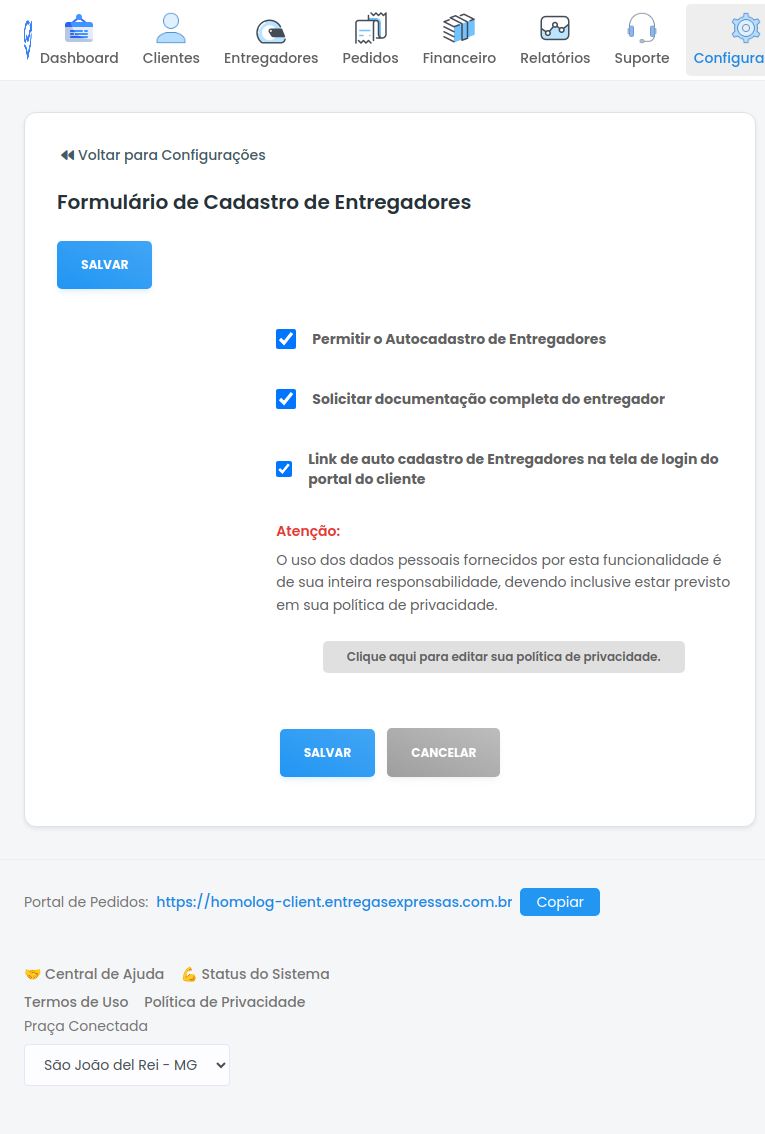The height and width of the screenshot is (1134, 765).
Task: Click the privacy policy edit button
Action: point(504,657)
